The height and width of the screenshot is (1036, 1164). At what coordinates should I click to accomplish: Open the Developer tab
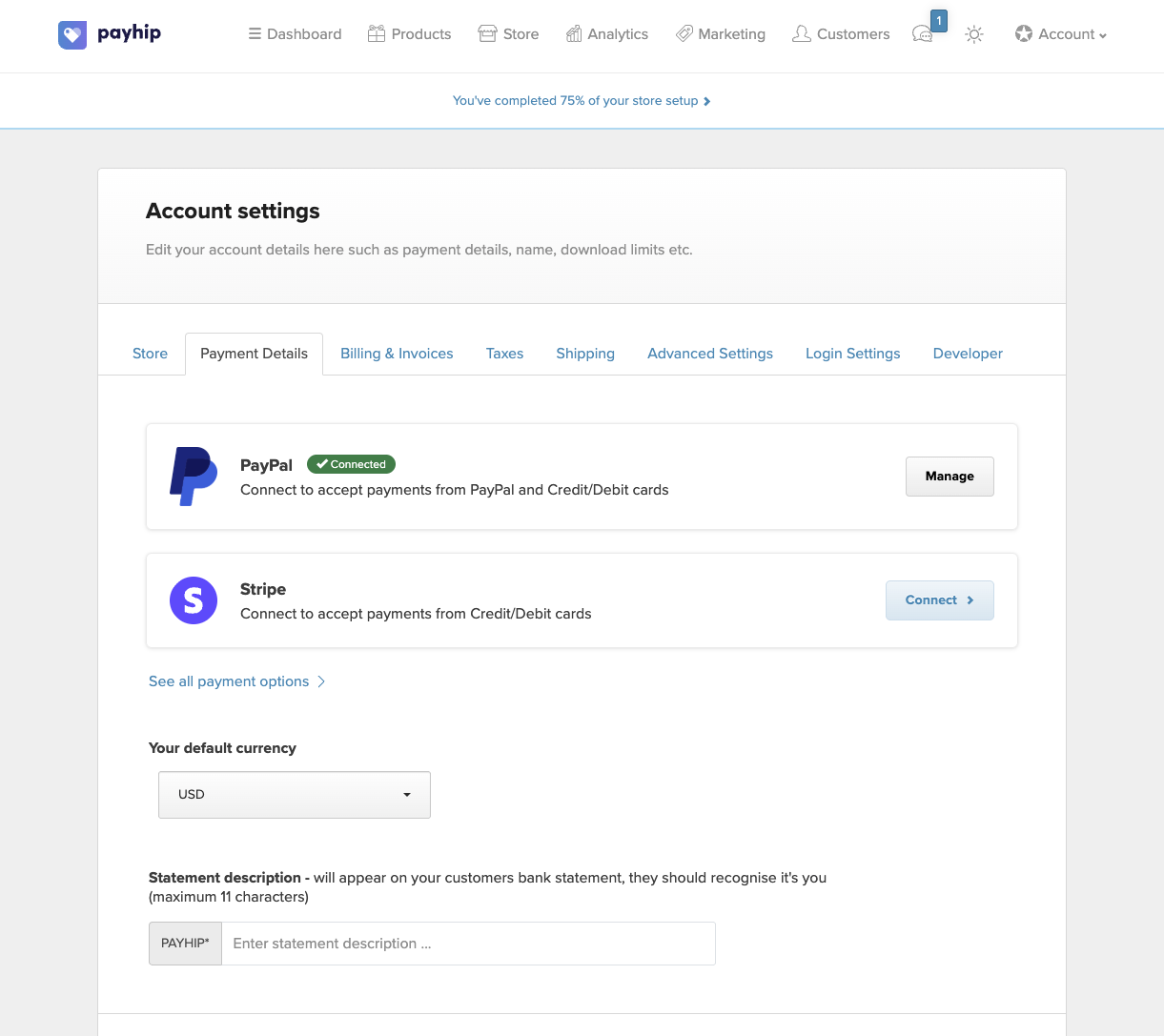968,354
